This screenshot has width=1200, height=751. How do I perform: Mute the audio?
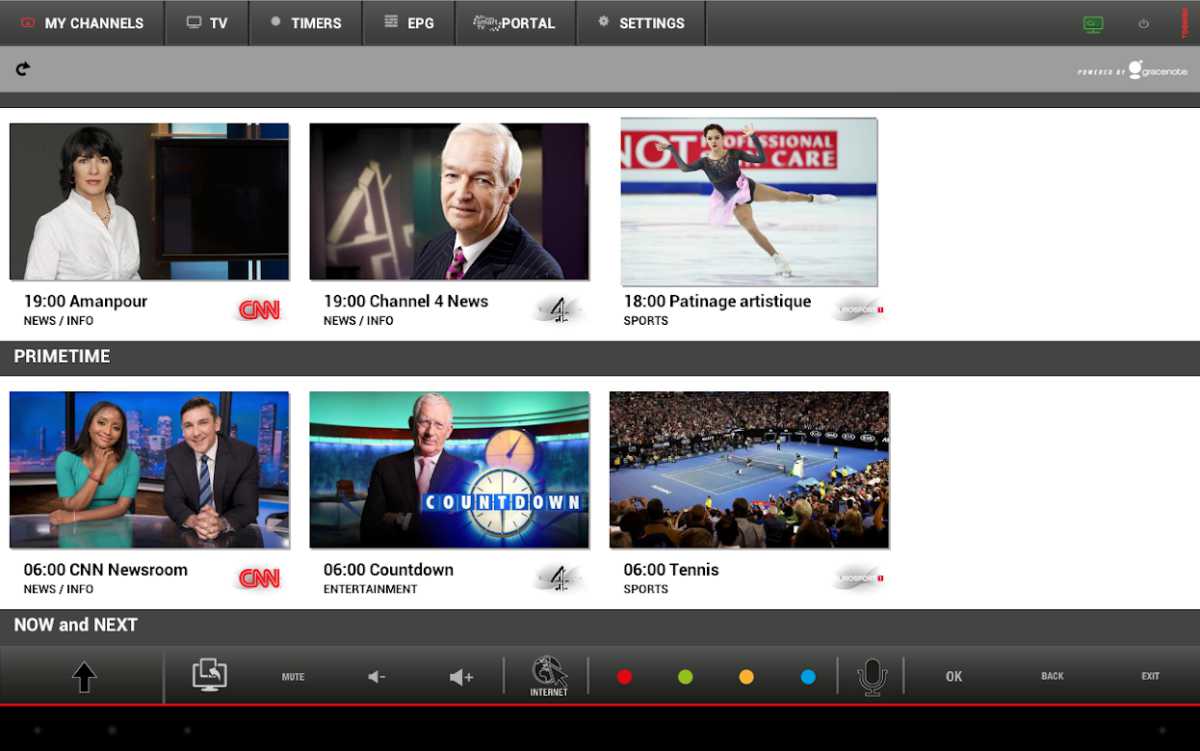(293, 677)
